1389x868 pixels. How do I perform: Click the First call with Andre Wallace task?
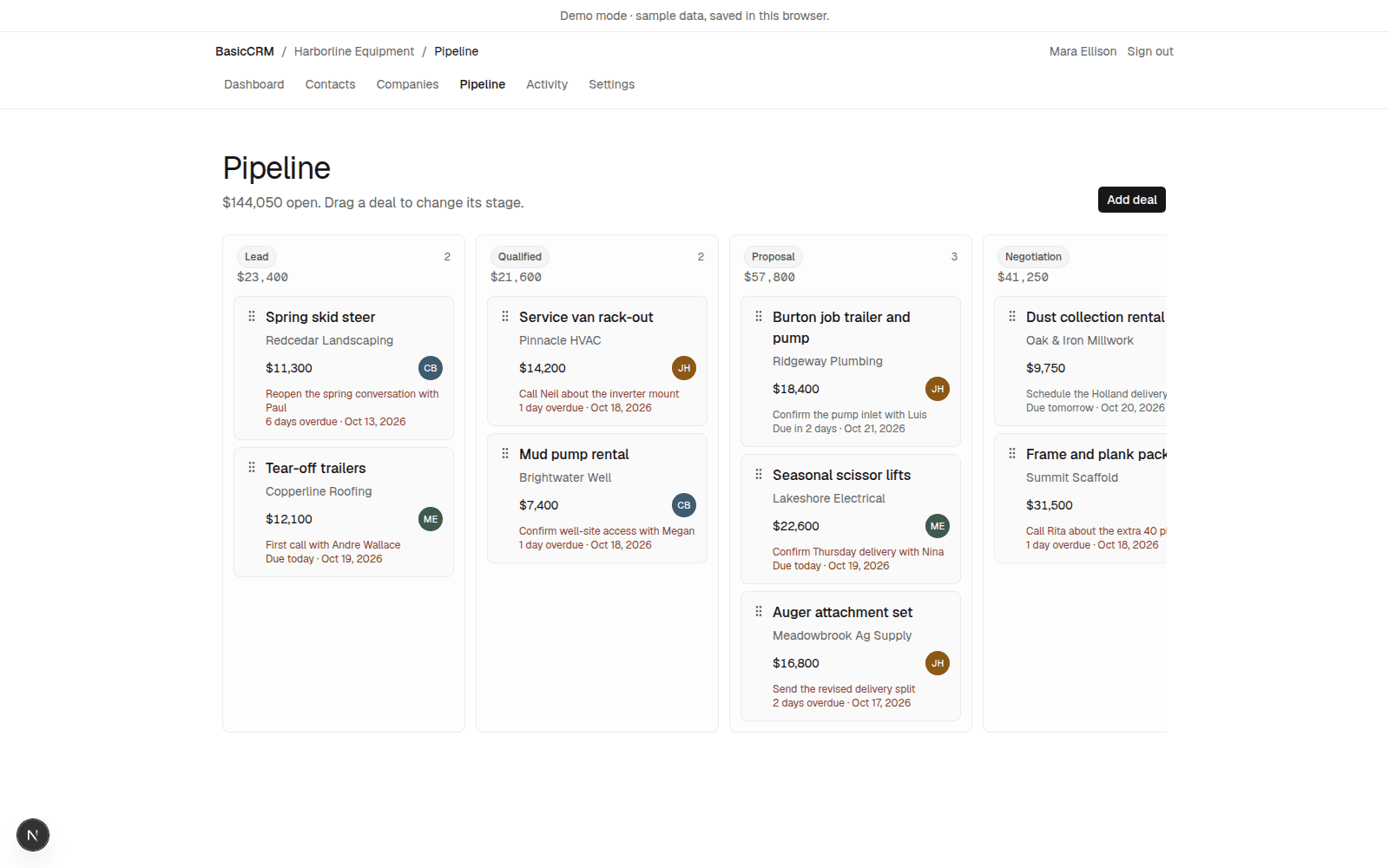(x=333, y=545)
